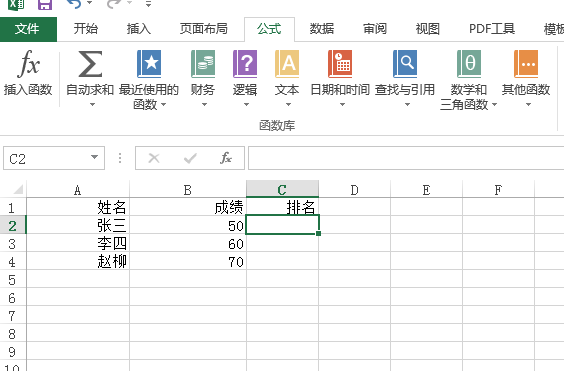Screen dimensions: 564x371
Task: Expand the AutoSum (自动求和) dropdown arrow
Action: (x=92, y=105)
